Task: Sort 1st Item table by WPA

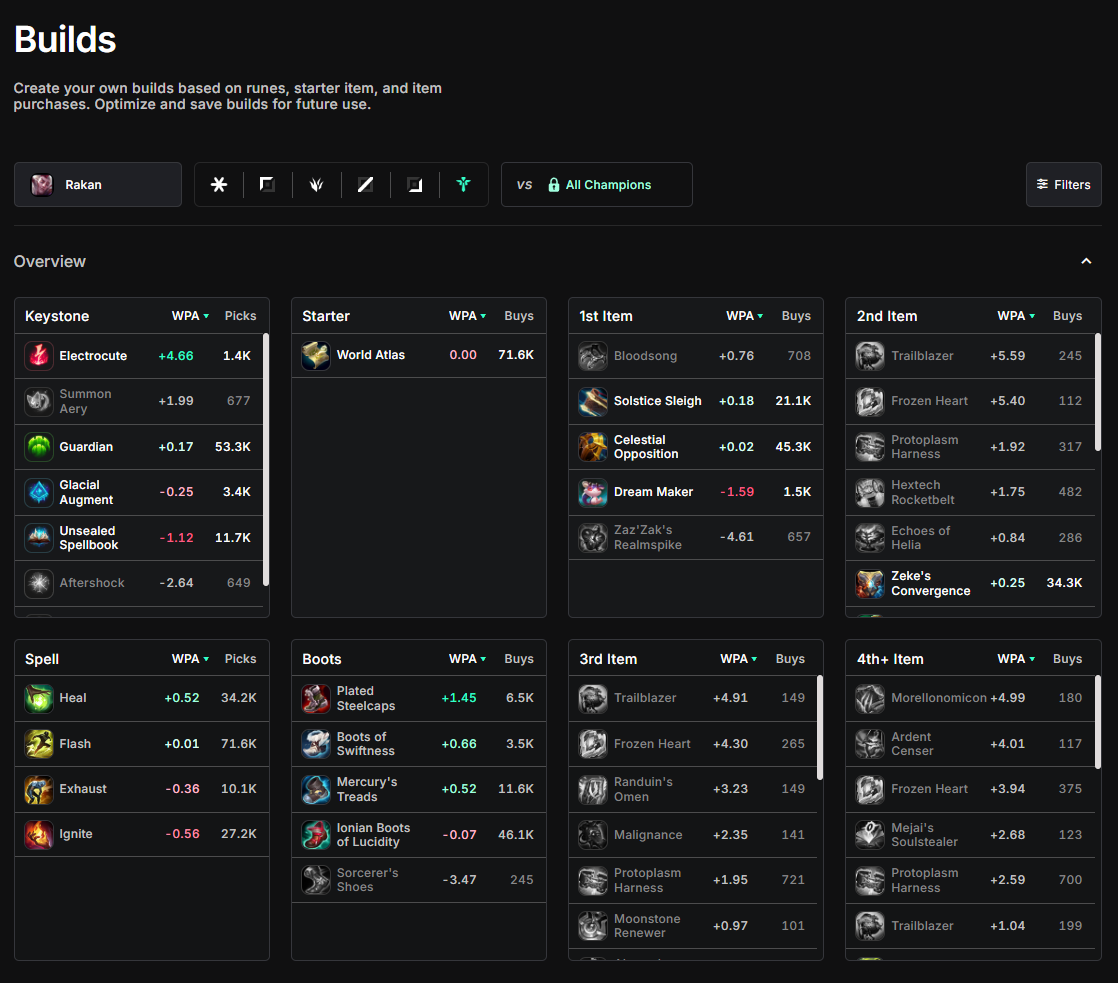Action: pyautogui.click(x=744, y=316)
